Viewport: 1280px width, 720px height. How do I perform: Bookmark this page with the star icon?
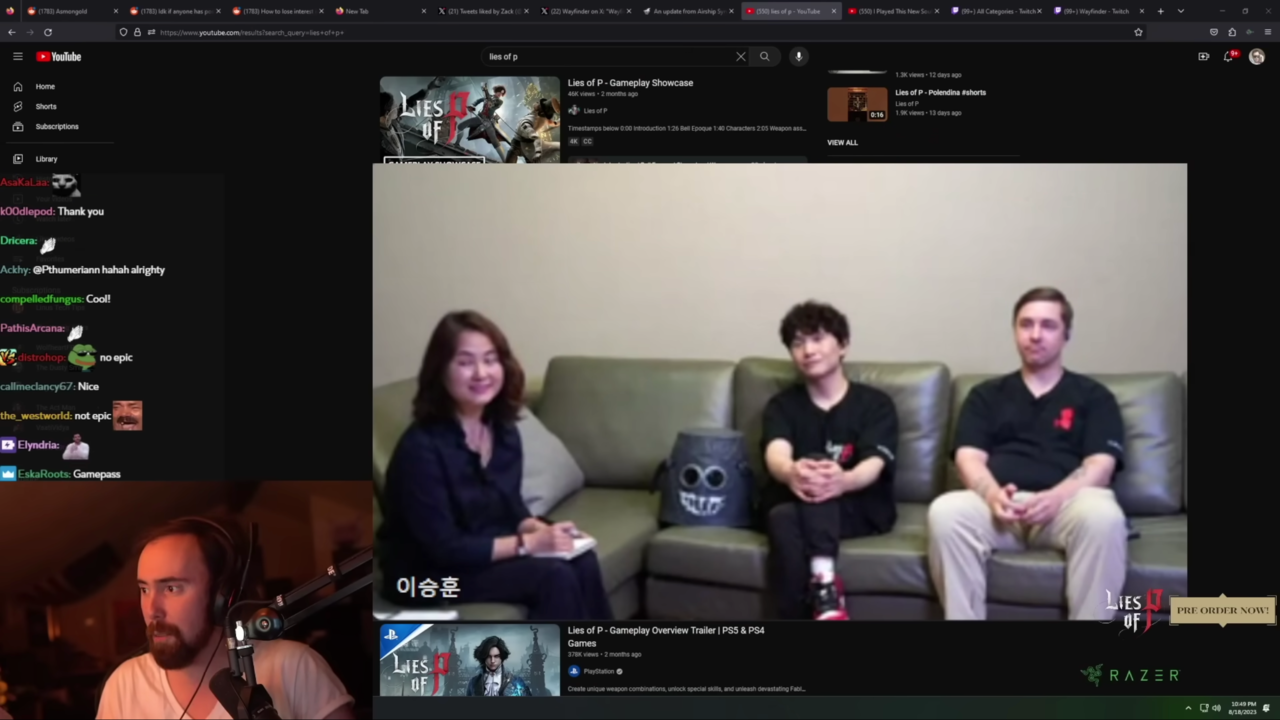(x=1138, y=32)
